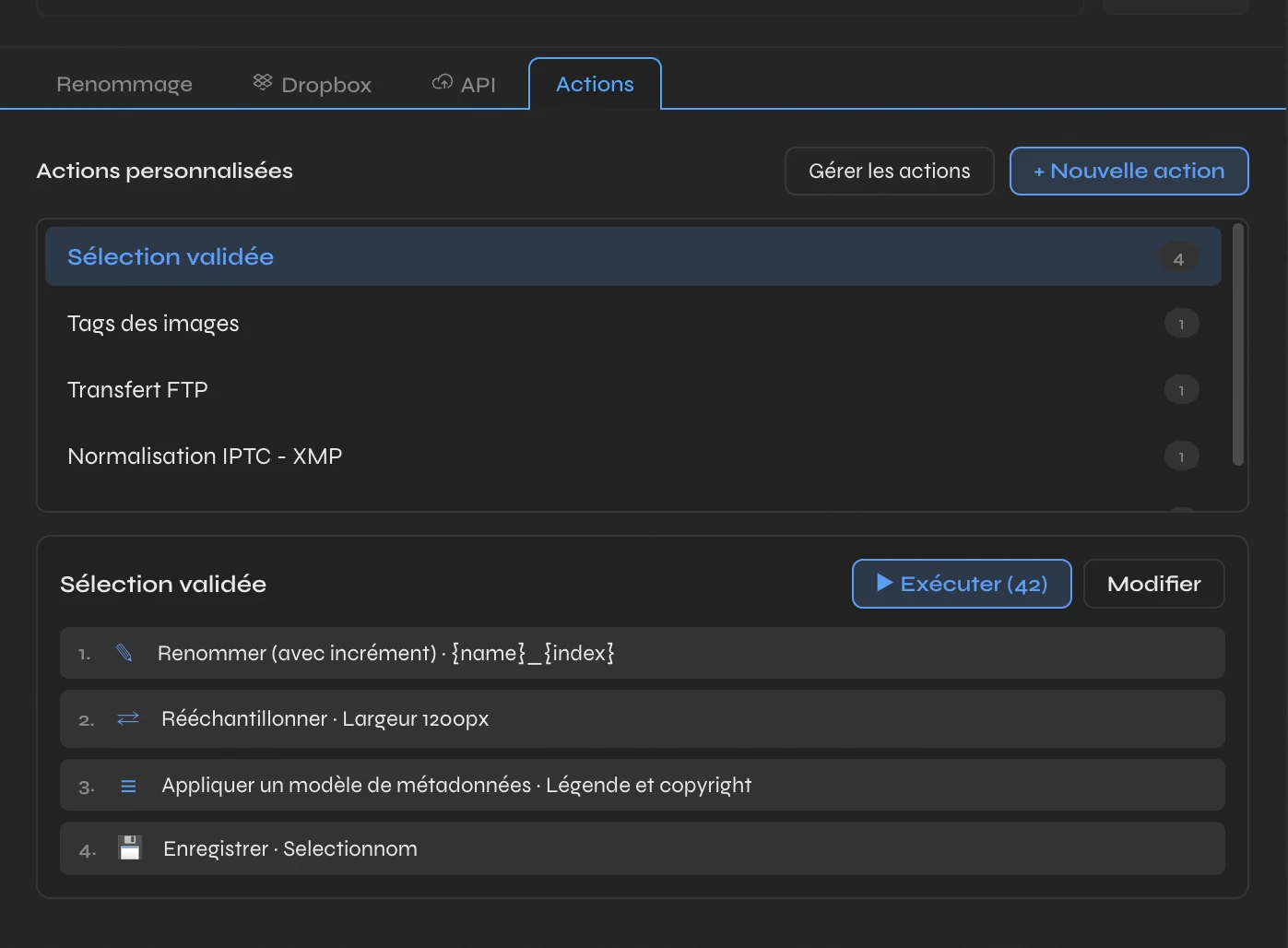Viewport: 1288px width, 948px height.
Task: Select Normalisation IPTC - XMP action
Action: [633, 456]
